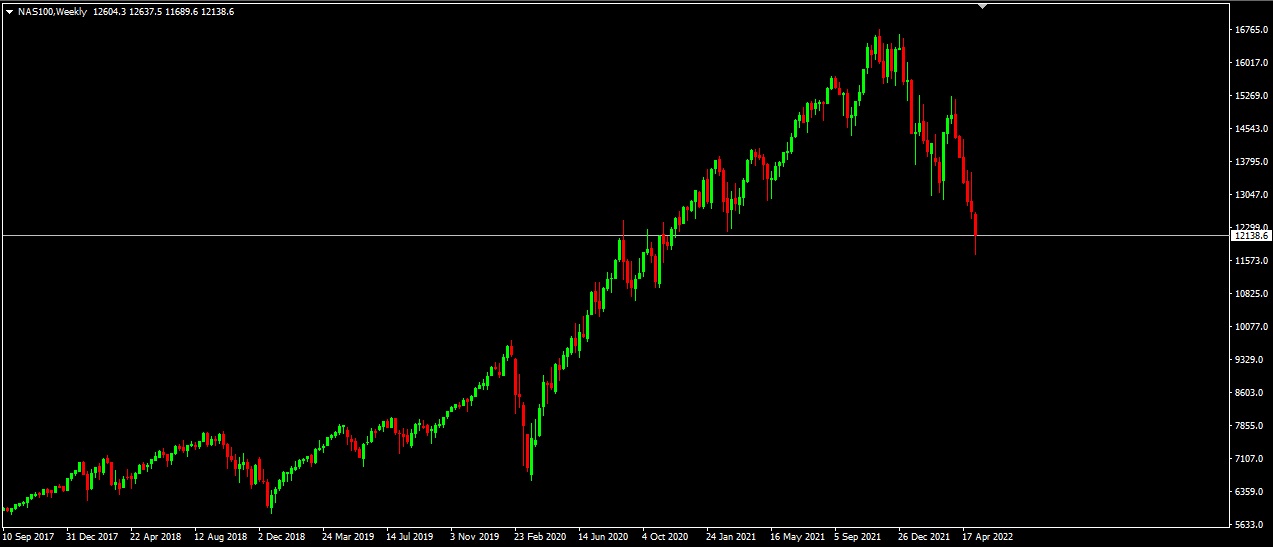The height and width of the screenshot is (547, 1273).
Task: Click the 13795.0 price scale label
Action: pos(1251,162)
